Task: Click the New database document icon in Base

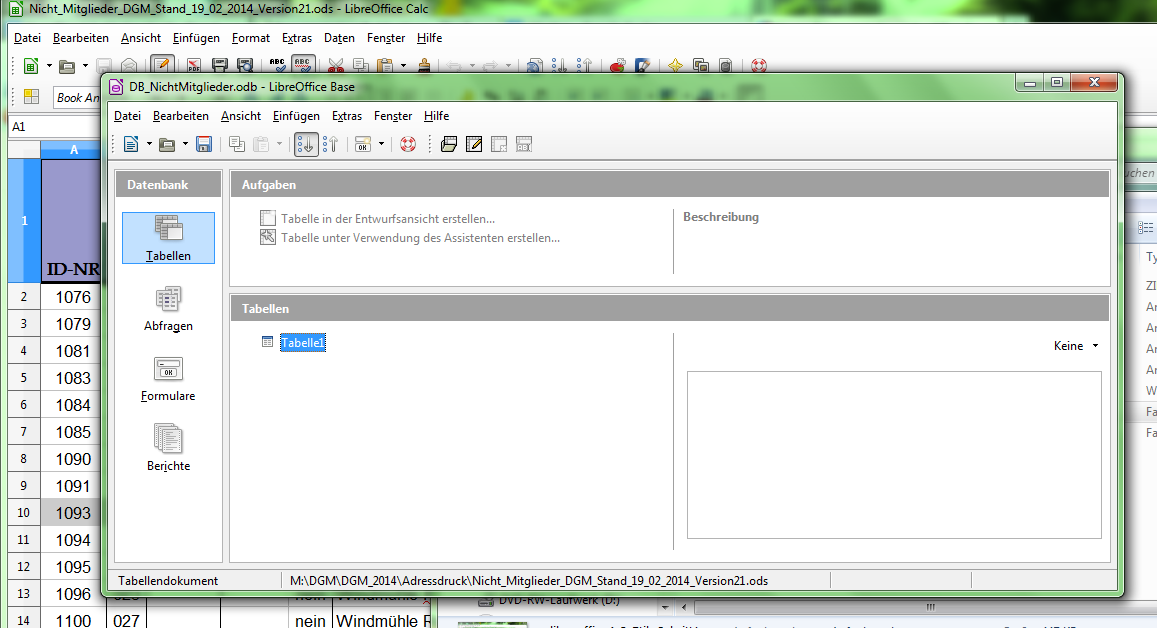Action: point(131,144)
